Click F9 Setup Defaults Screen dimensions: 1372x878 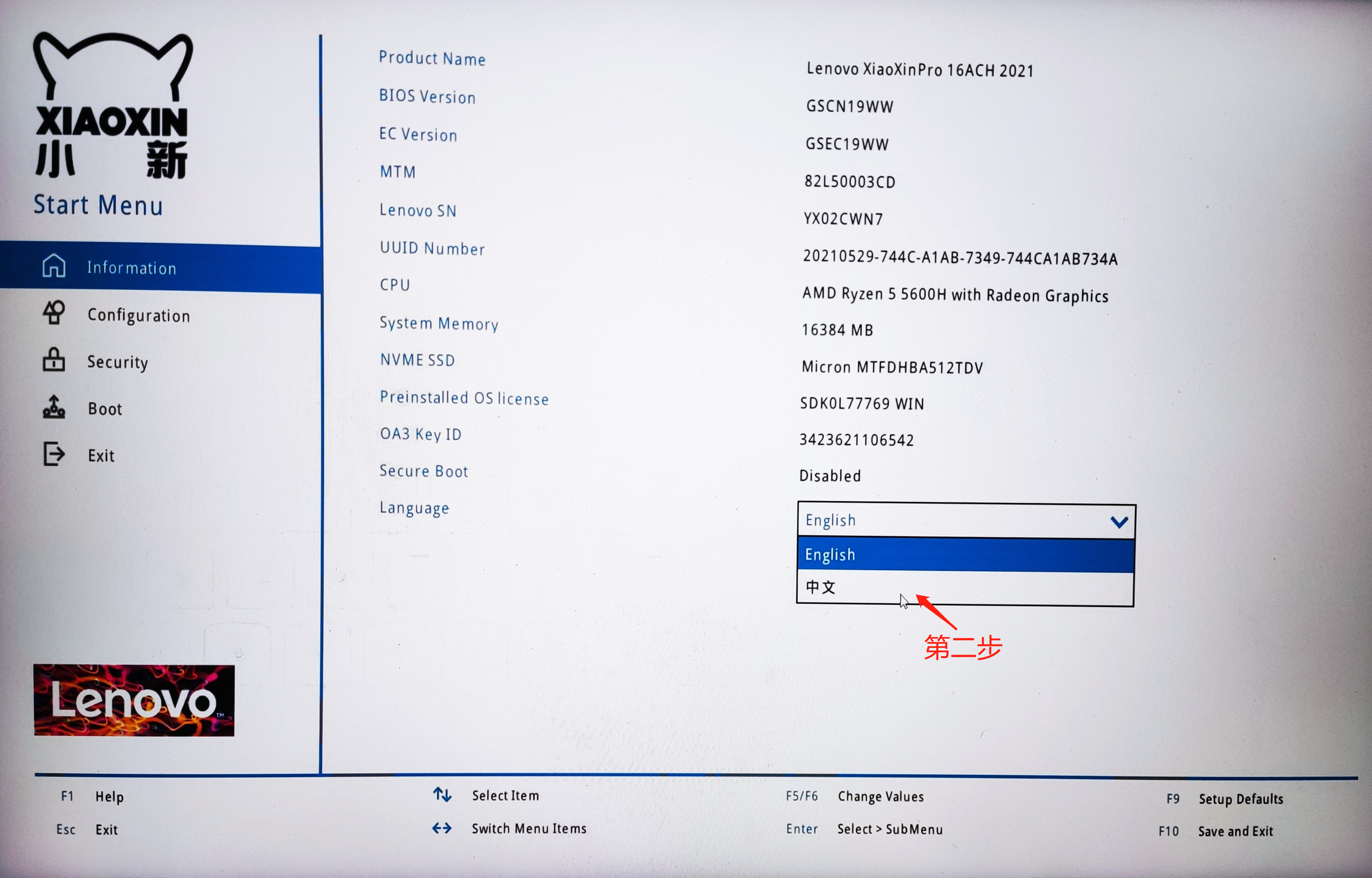click(x=1224, y=799)
